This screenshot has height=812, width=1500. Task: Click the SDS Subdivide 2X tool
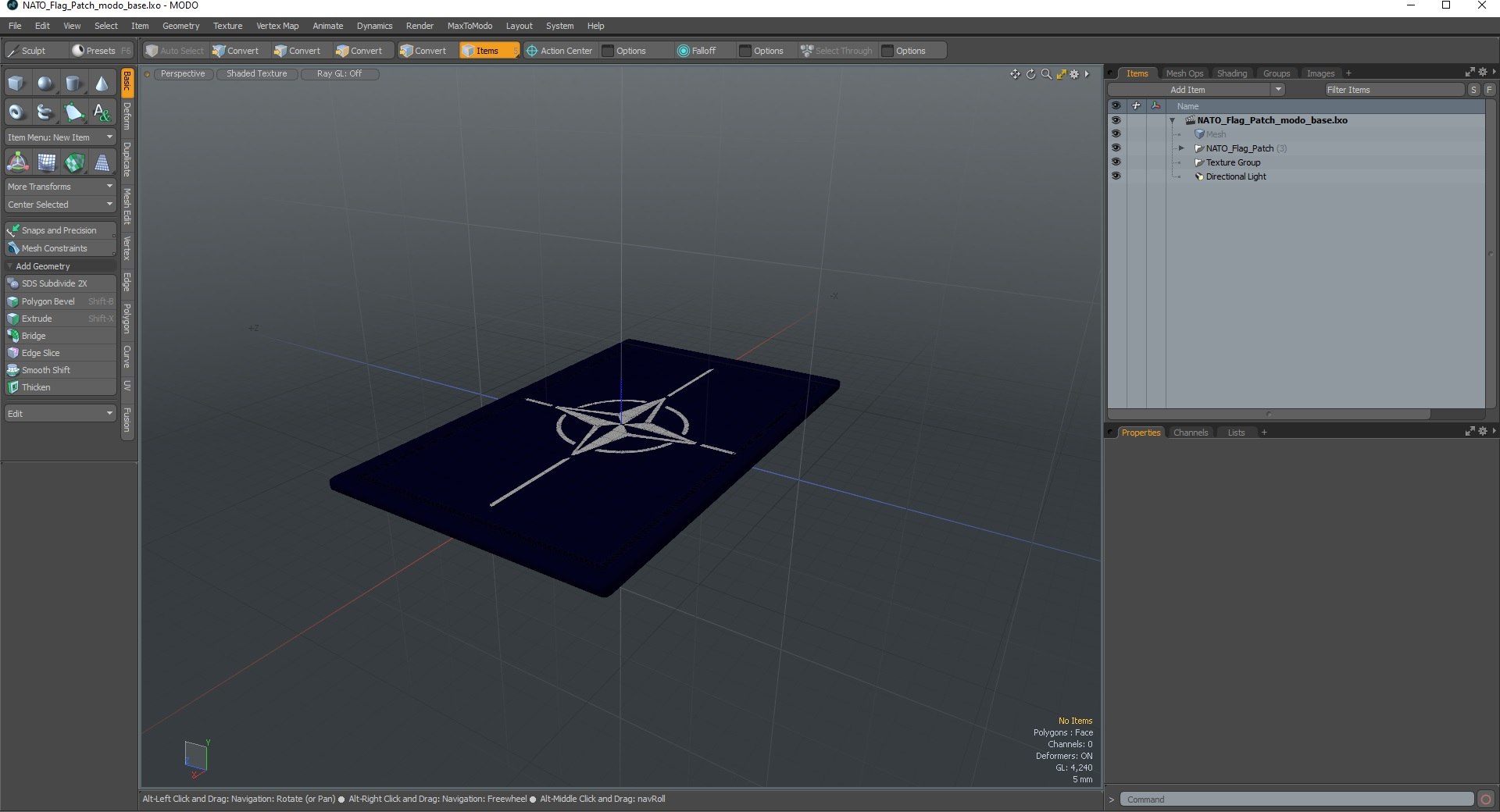tap(60, 283)
